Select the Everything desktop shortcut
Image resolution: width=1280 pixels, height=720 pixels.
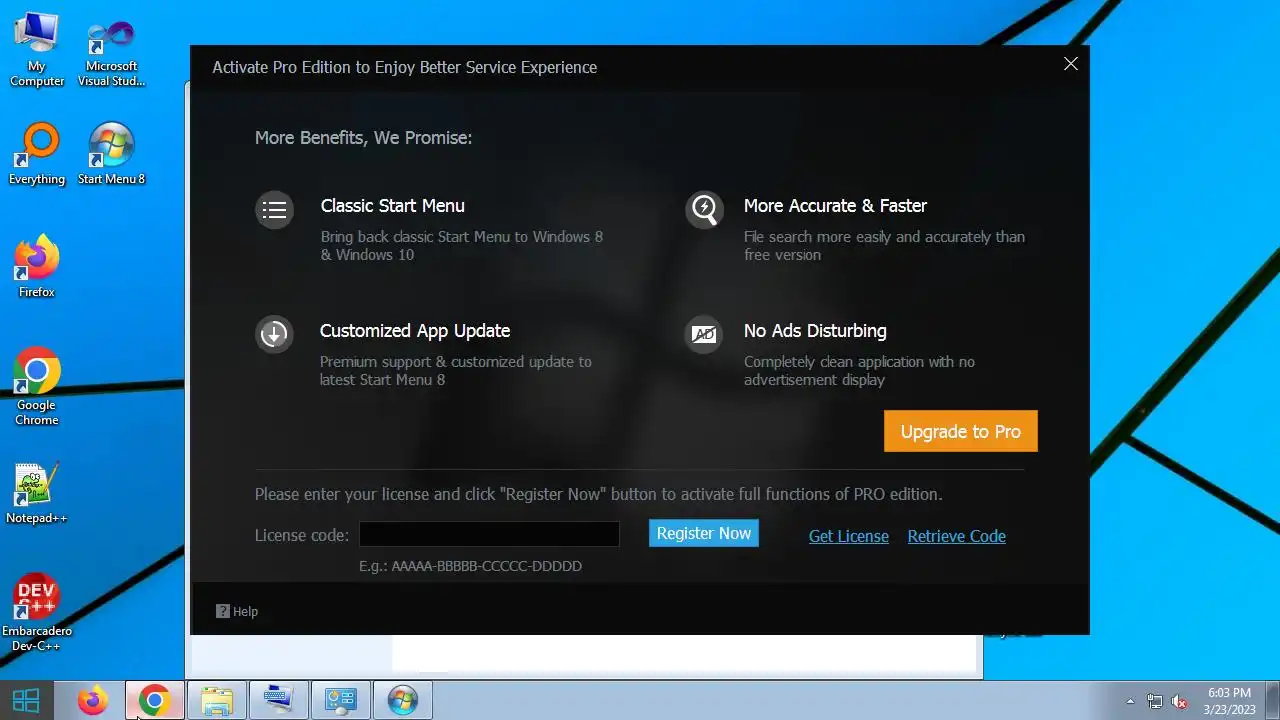37,154
